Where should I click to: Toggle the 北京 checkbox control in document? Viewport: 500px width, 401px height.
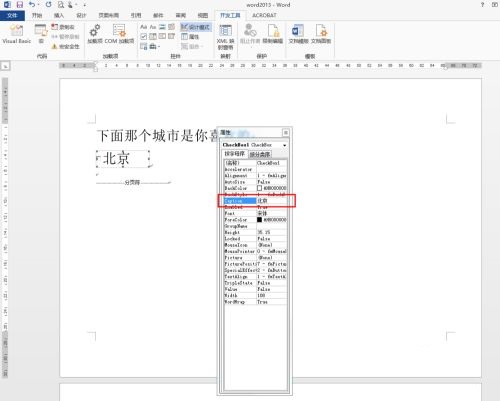tap(123, 159)
